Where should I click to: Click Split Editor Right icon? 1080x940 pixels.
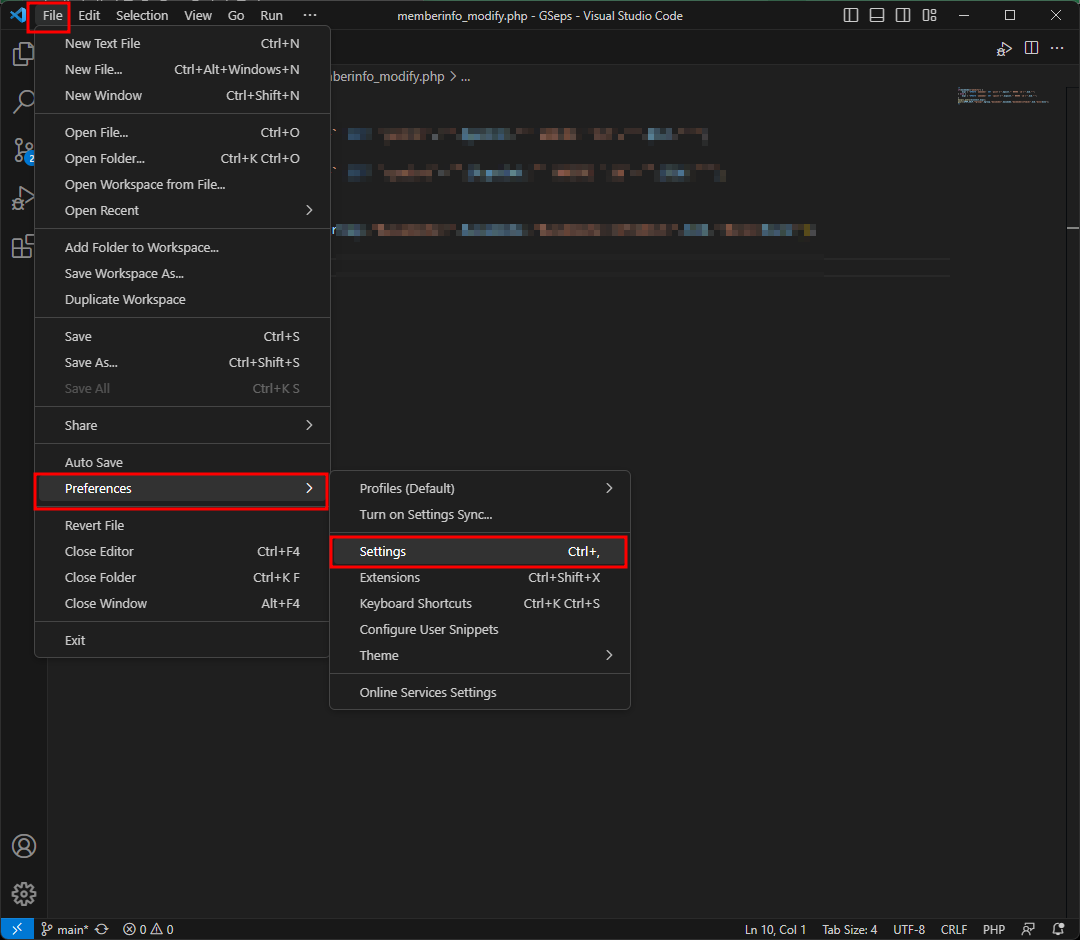coord(1031,48)
